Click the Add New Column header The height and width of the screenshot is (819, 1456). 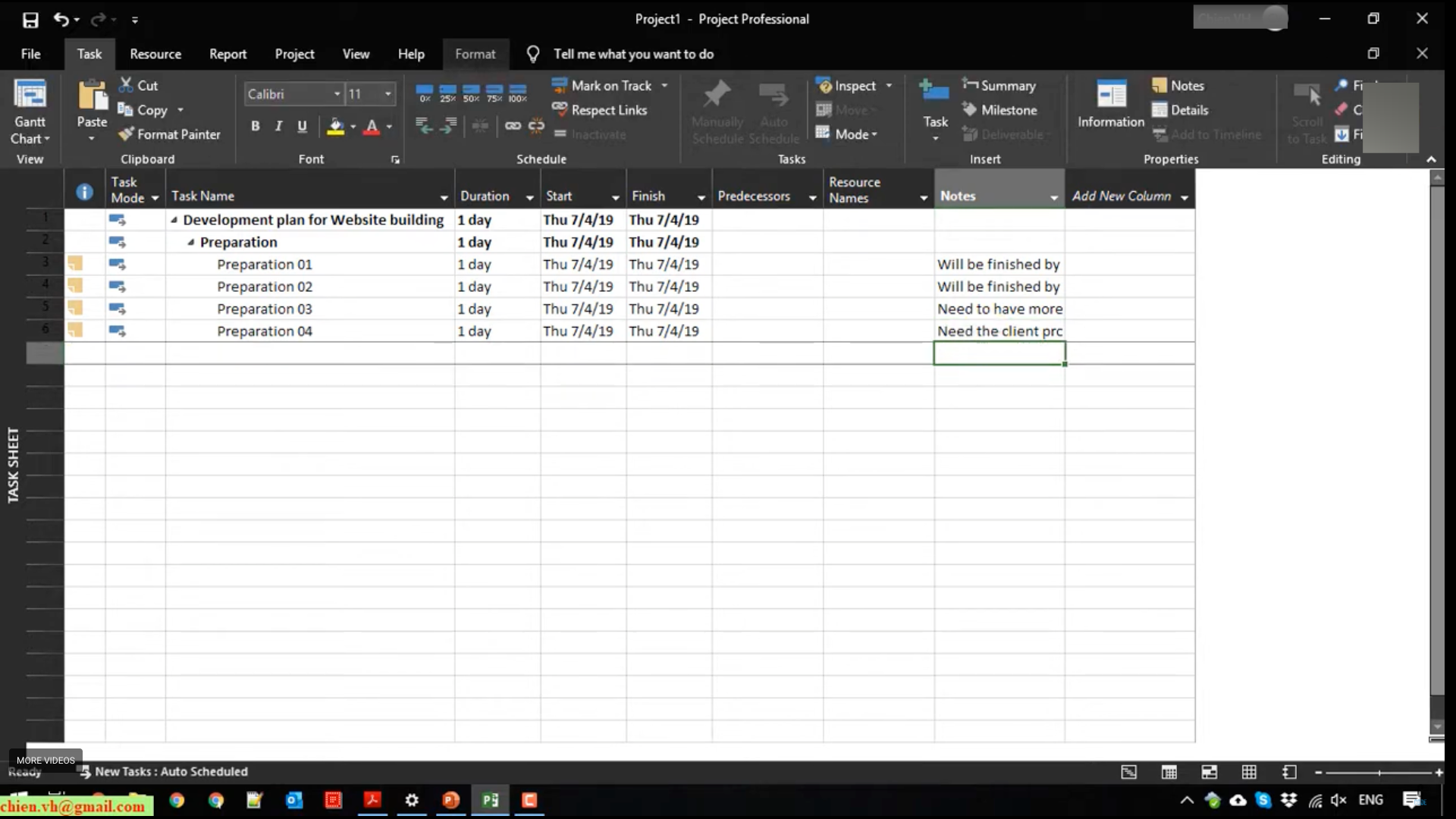1121,196
